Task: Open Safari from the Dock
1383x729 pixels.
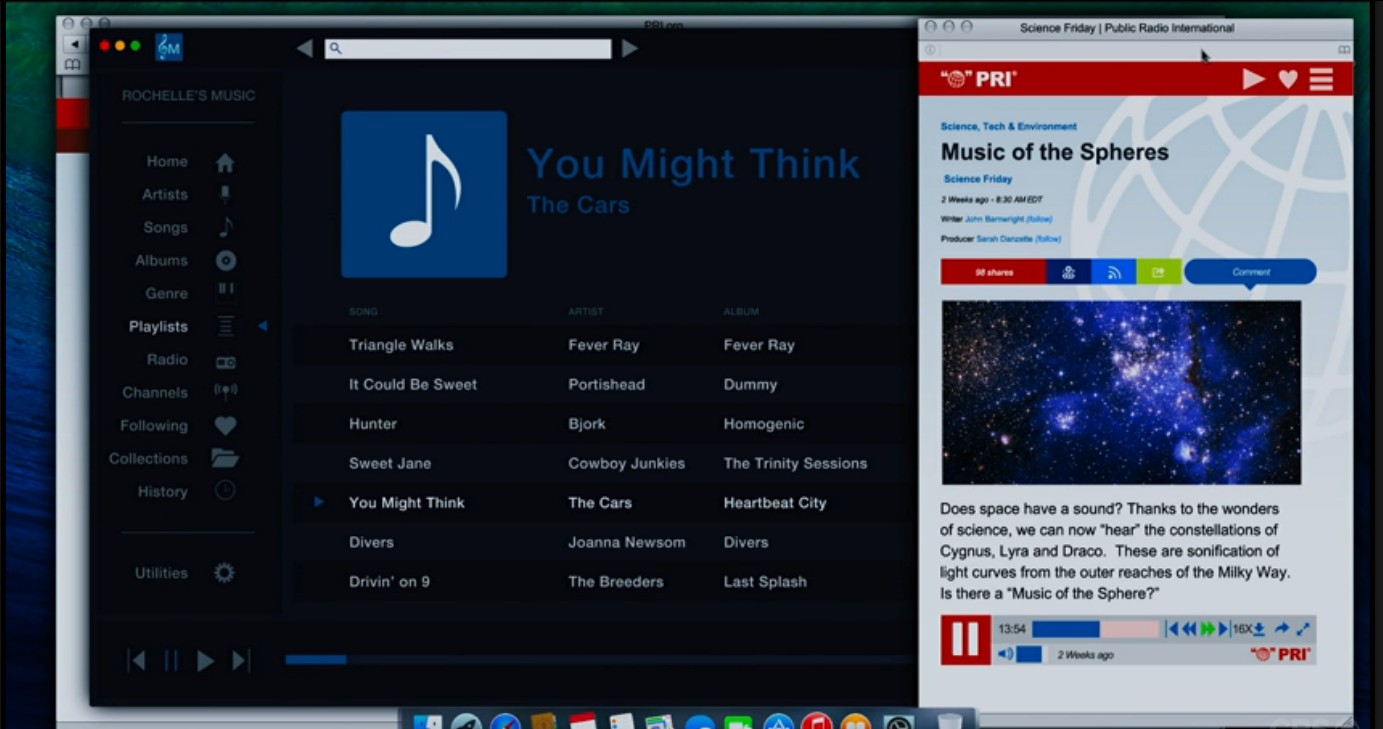Action: tap(505, 722)
